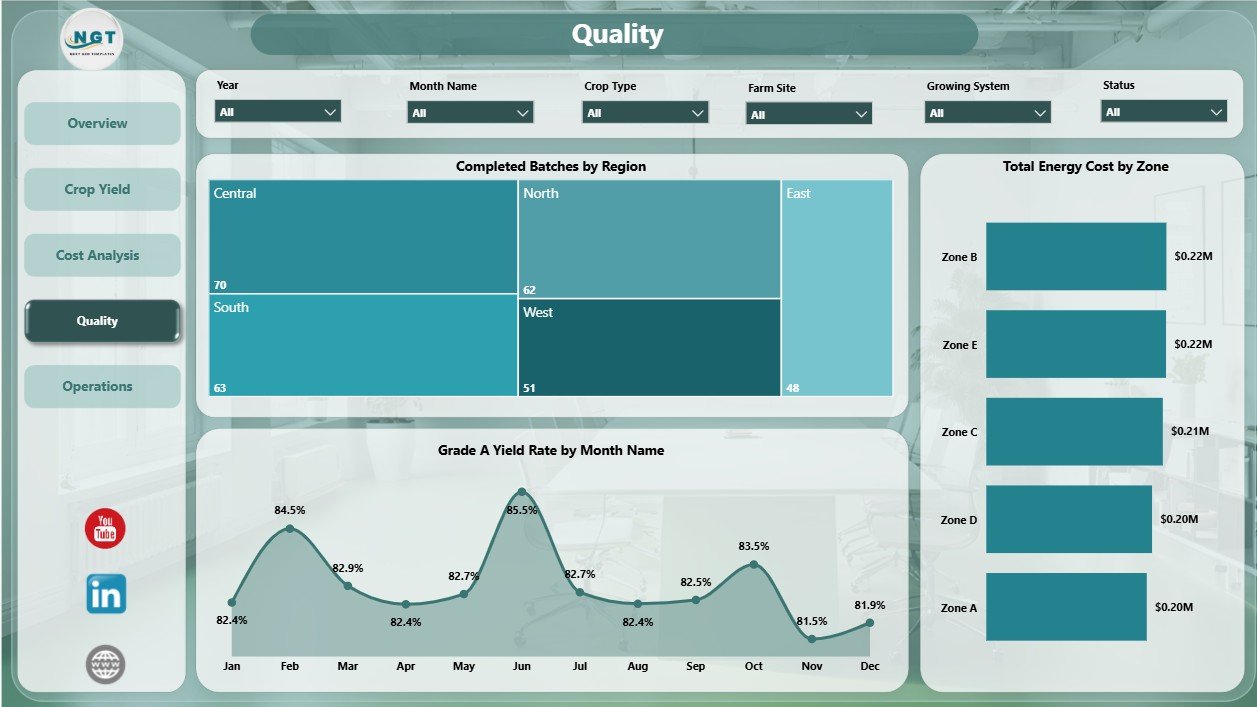Screen dimensions: 1257x707
Task: Click the Jun 85.5% peak data point
Action: tap(522, 492)
